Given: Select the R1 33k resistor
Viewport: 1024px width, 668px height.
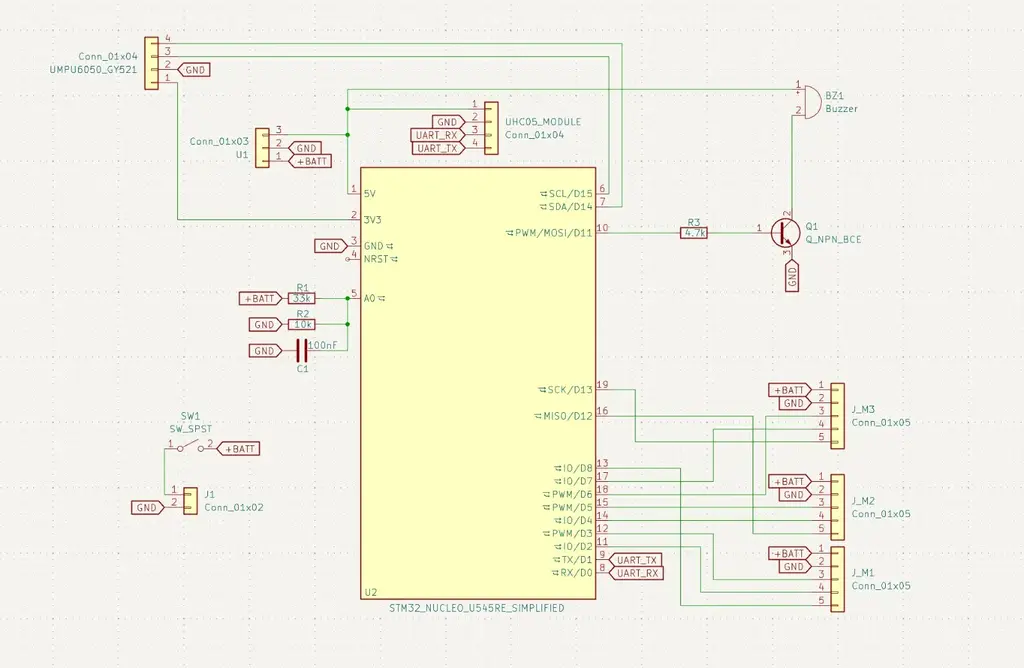Looking at the screenshot, I should tap(302, 298).
